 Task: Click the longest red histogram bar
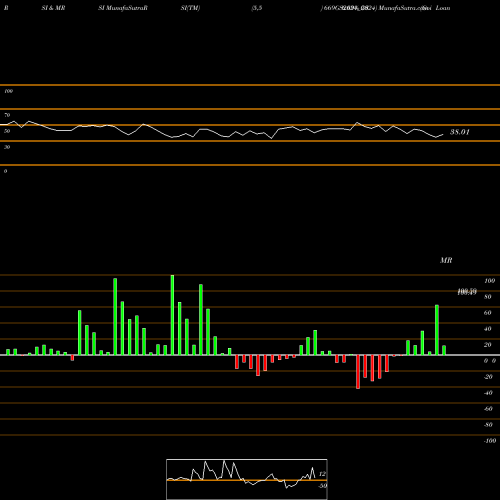tap(358, 372)
